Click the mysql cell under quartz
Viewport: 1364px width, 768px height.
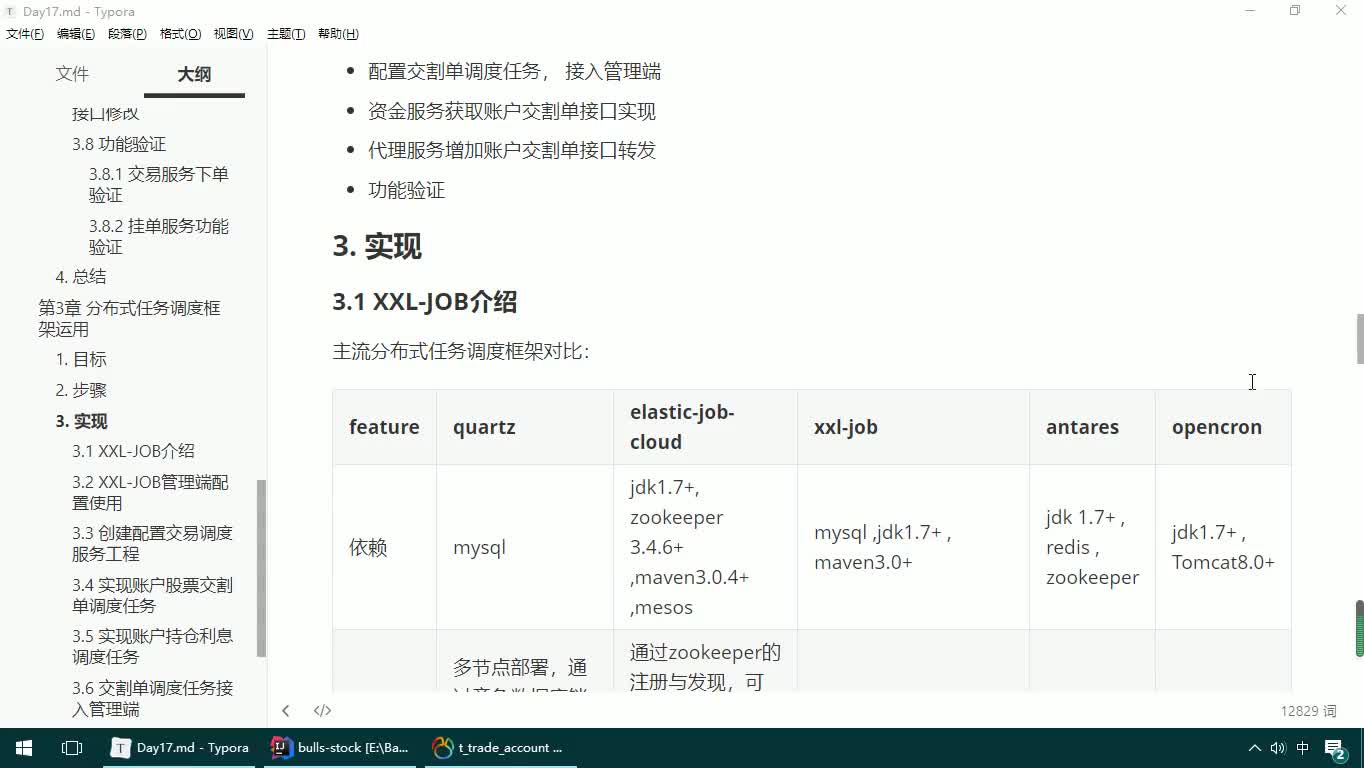tap(525, 547)
